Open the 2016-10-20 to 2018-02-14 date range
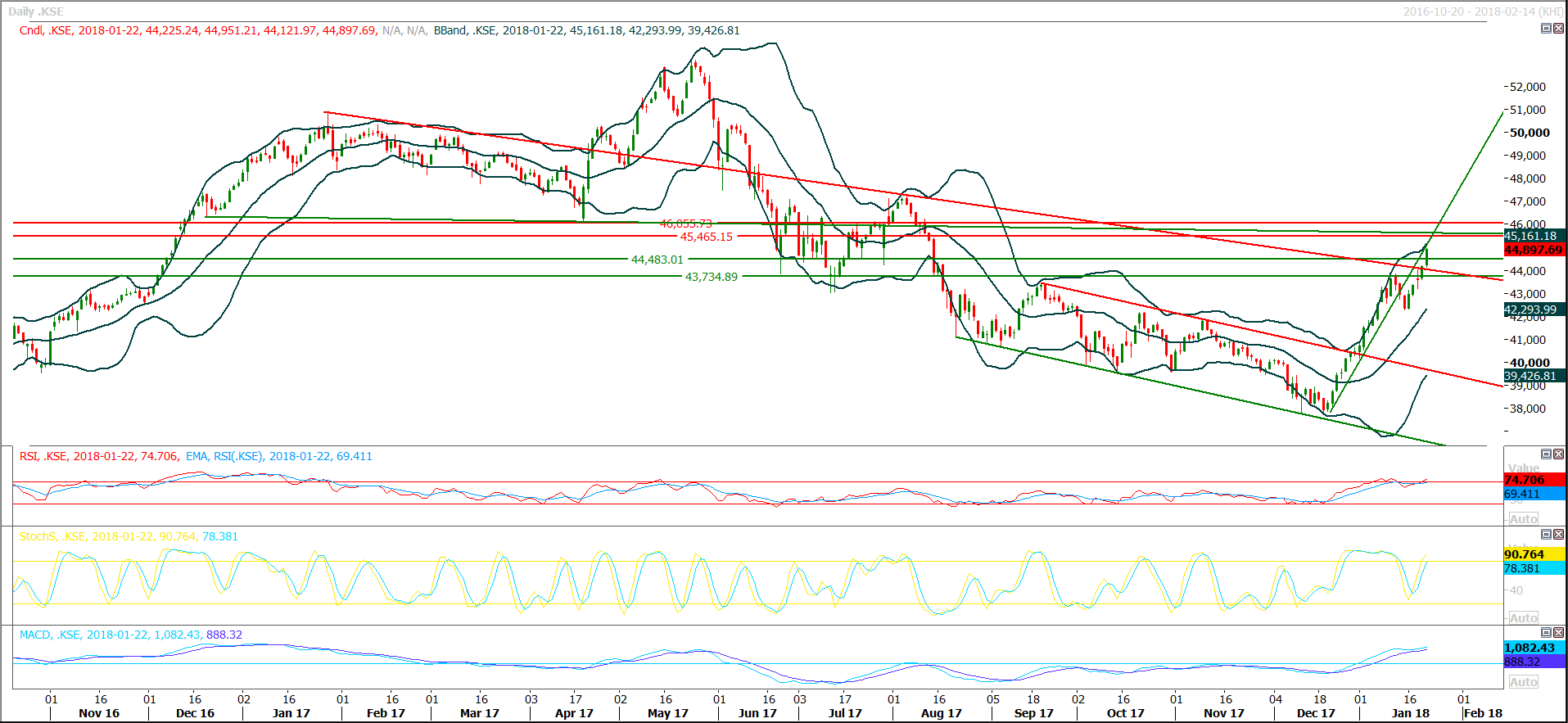The width and height of the screenshot is (1568, 723). pyautogui.click(x=1482, y=11)
